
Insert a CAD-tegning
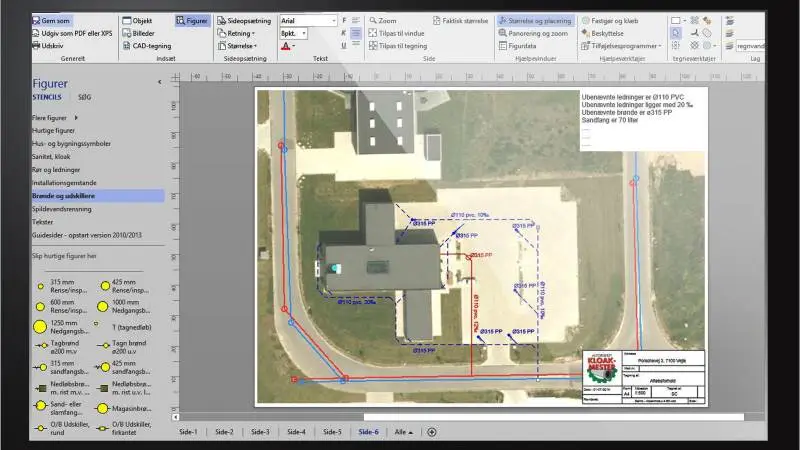click(147, 45)
